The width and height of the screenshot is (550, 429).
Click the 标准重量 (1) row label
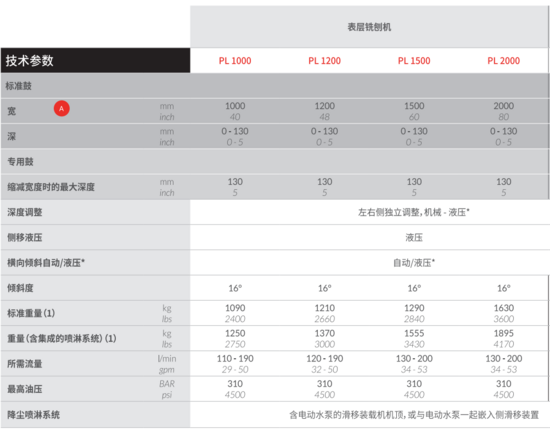click(x=31, y=313)
